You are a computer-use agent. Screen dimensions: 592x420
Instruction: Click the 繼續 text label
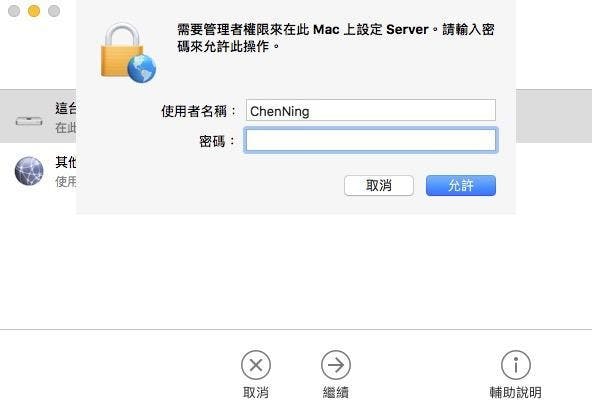(336, 392)
